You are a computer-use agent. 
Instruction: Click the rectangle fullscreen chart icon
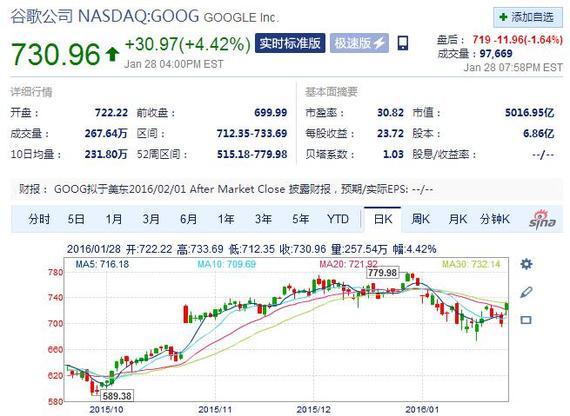click(526, 320)
